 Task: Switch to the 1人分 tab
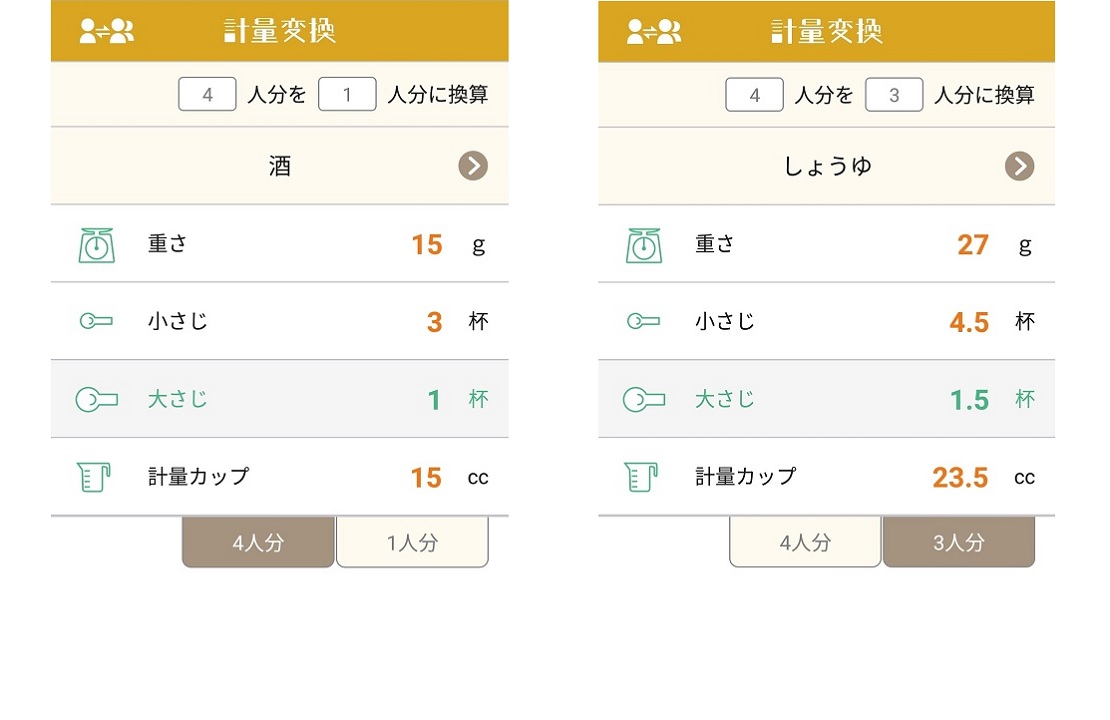412,542
